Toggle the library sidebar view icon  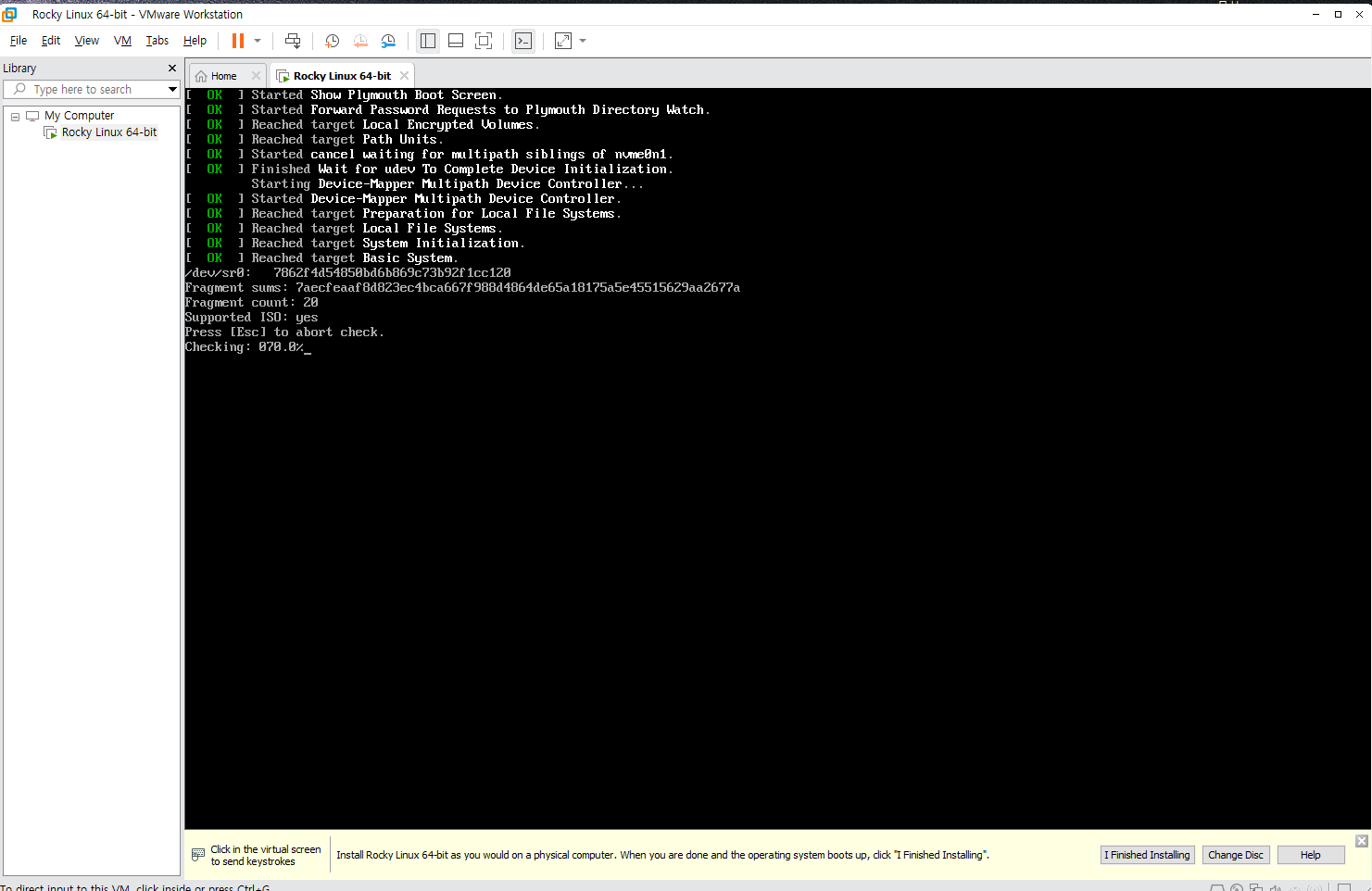[x=428, y=41]
